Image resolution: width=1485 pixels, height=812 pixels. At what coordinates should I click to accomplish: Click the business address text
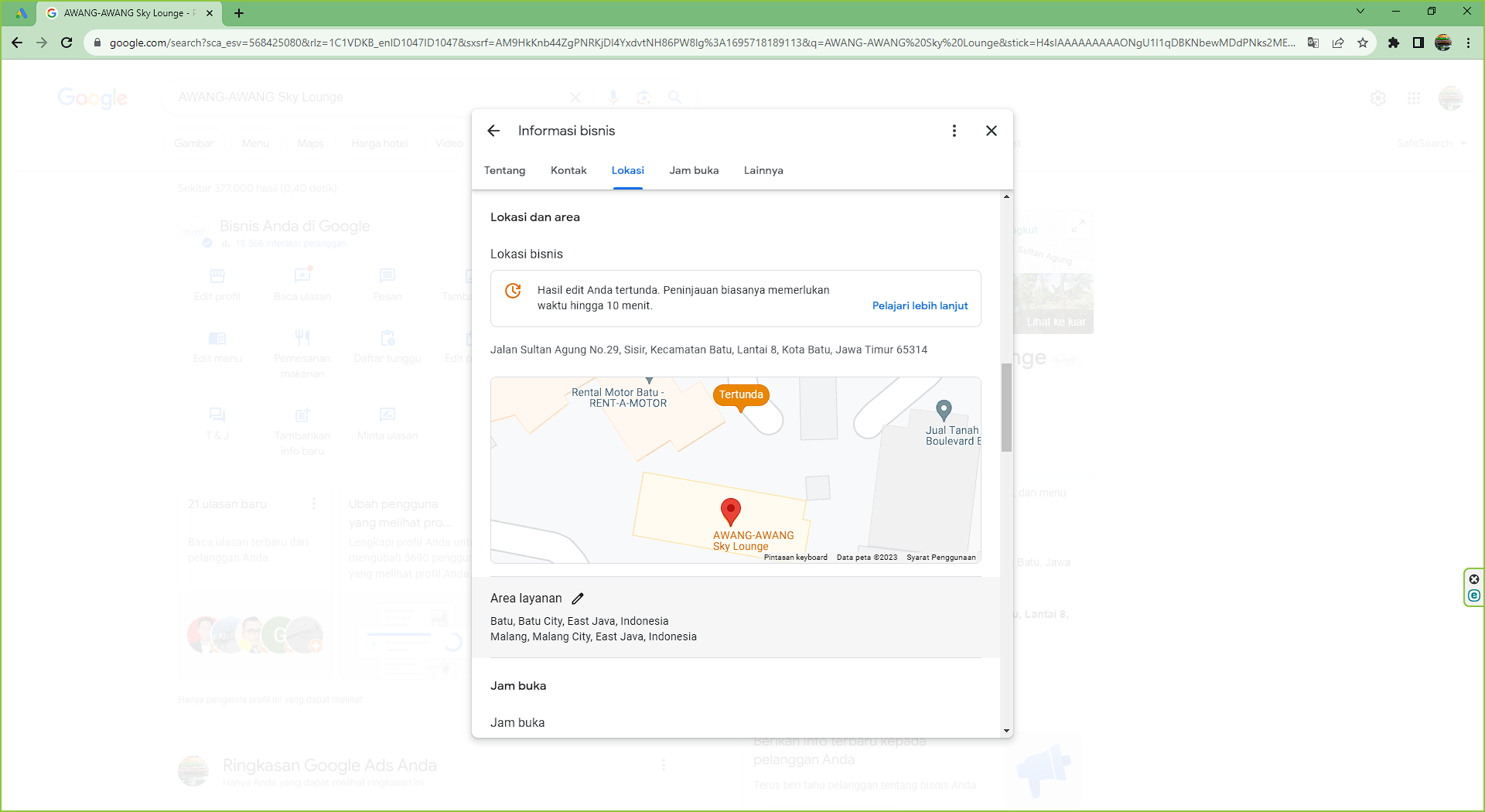pyautogui.click(x=708, y=350)
